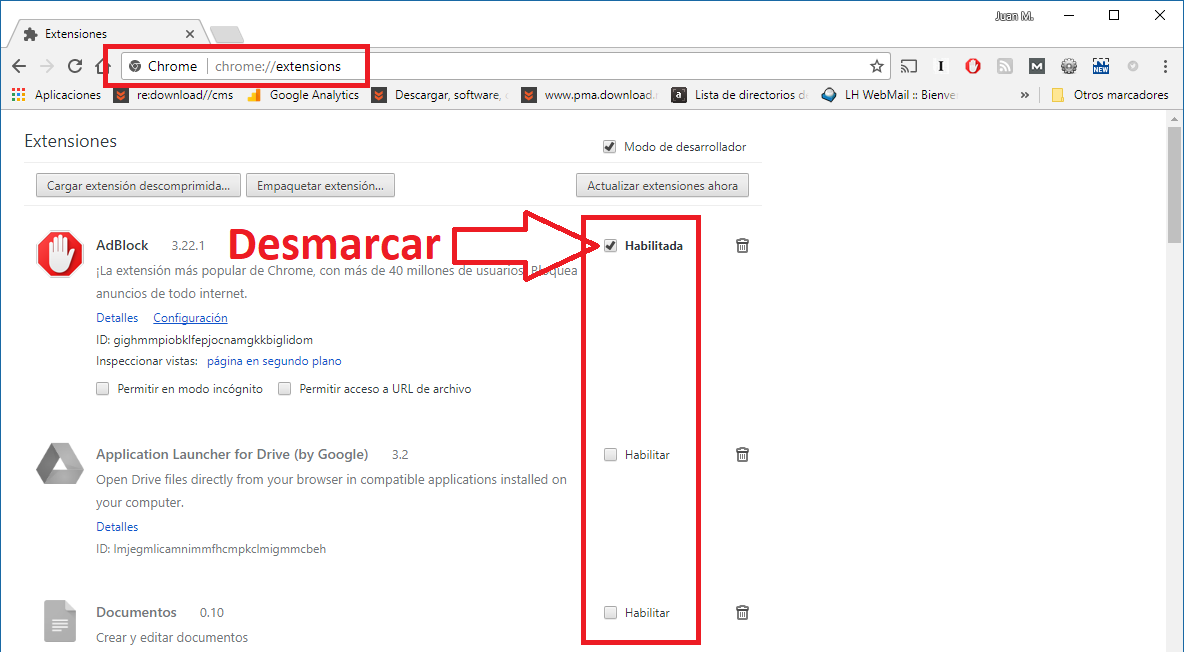Click the Cast toolbar icon
Image resolution: width=1184 pixels, height=652 pixels.
(909, 66)
